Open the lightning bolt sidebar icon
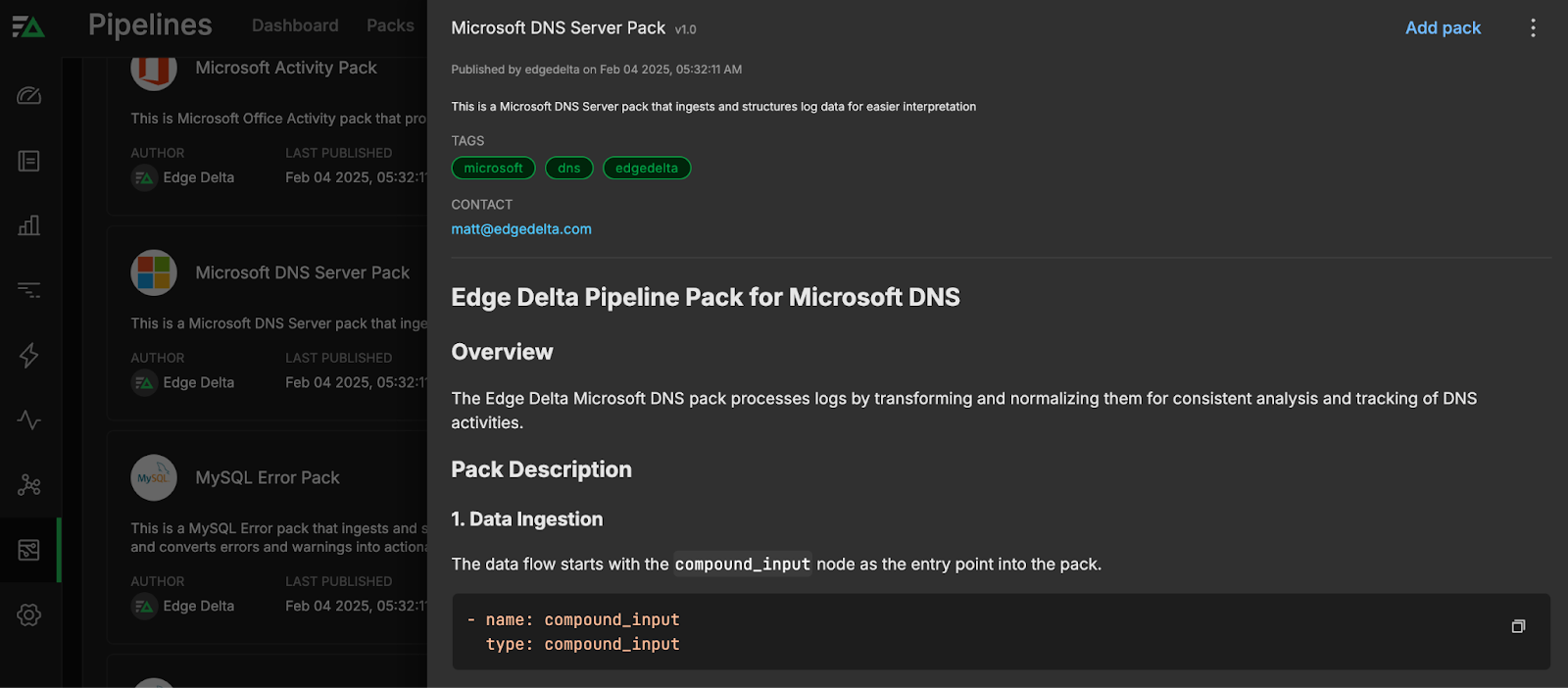 (29, 355)
